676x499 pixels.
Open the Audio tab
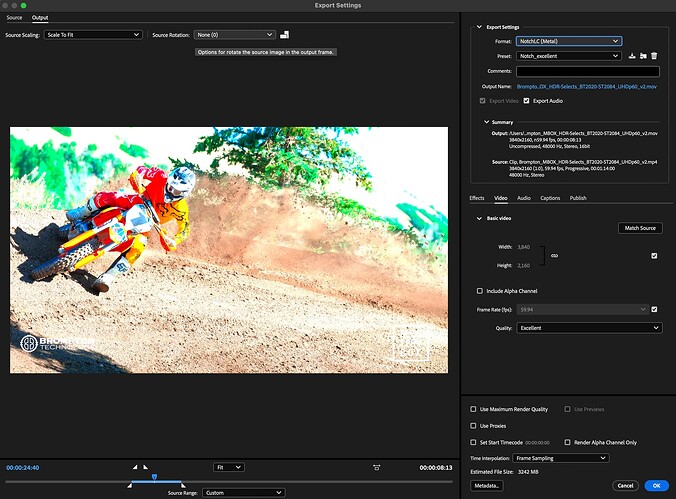coord(524,198)
